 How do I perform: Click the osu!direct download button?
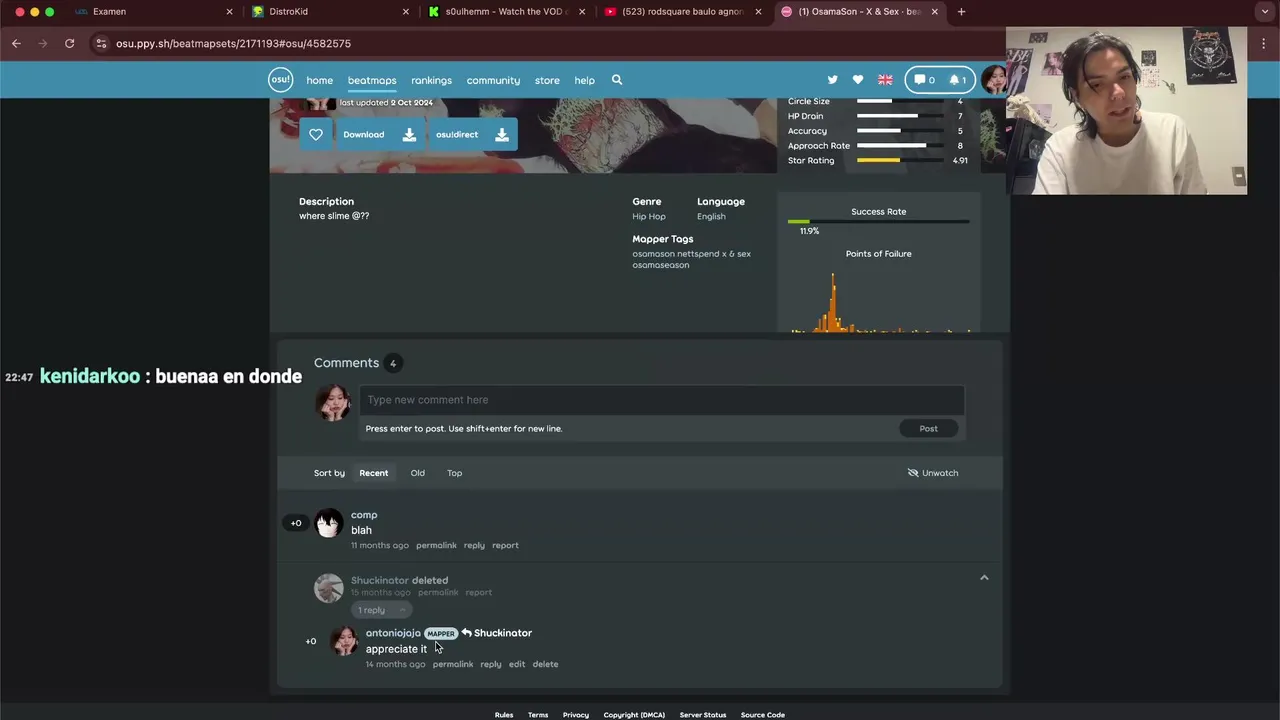473,134
